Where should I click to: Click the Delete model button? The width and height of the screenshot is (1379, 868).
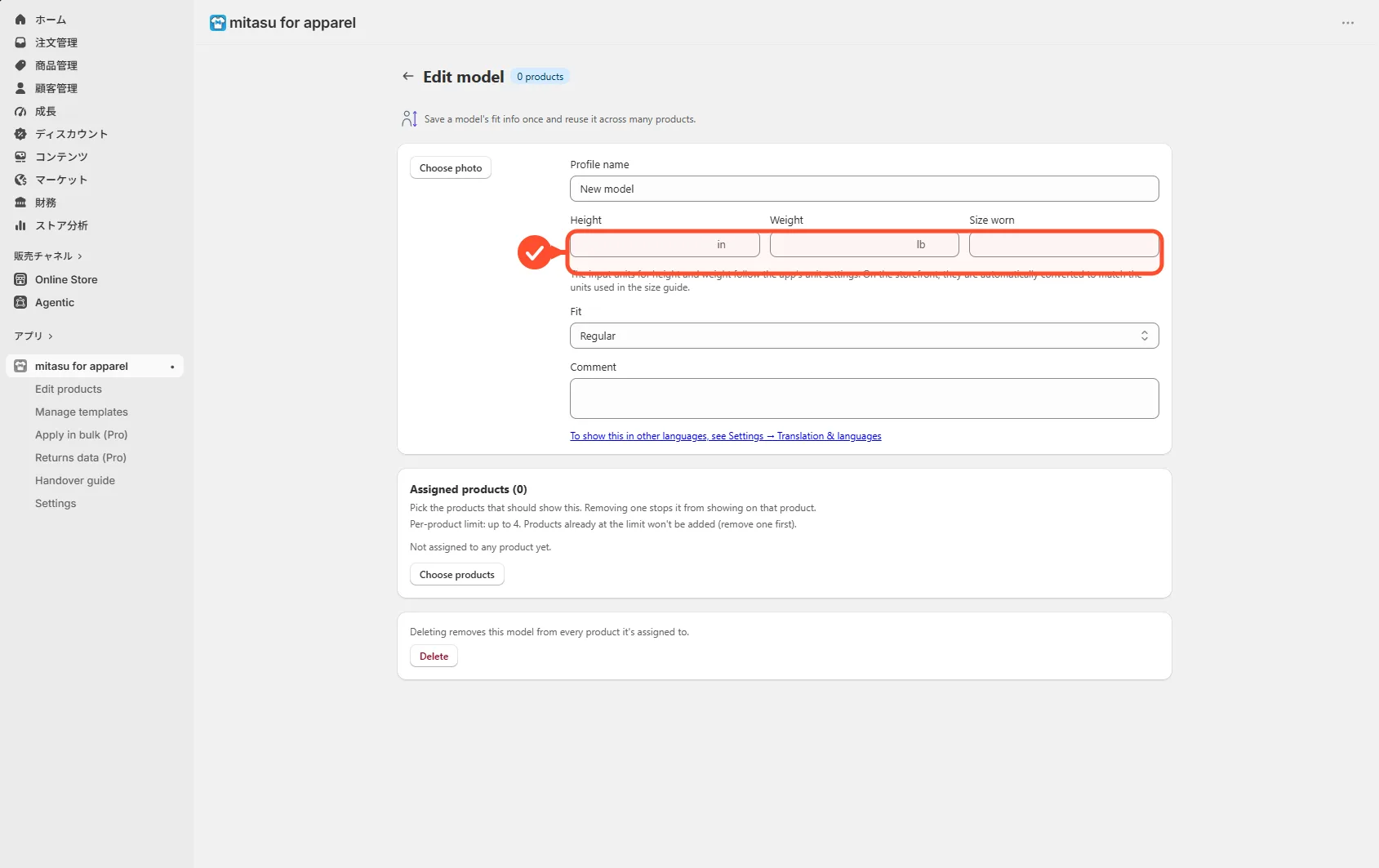pyautogui.click(x=434, y=656)
